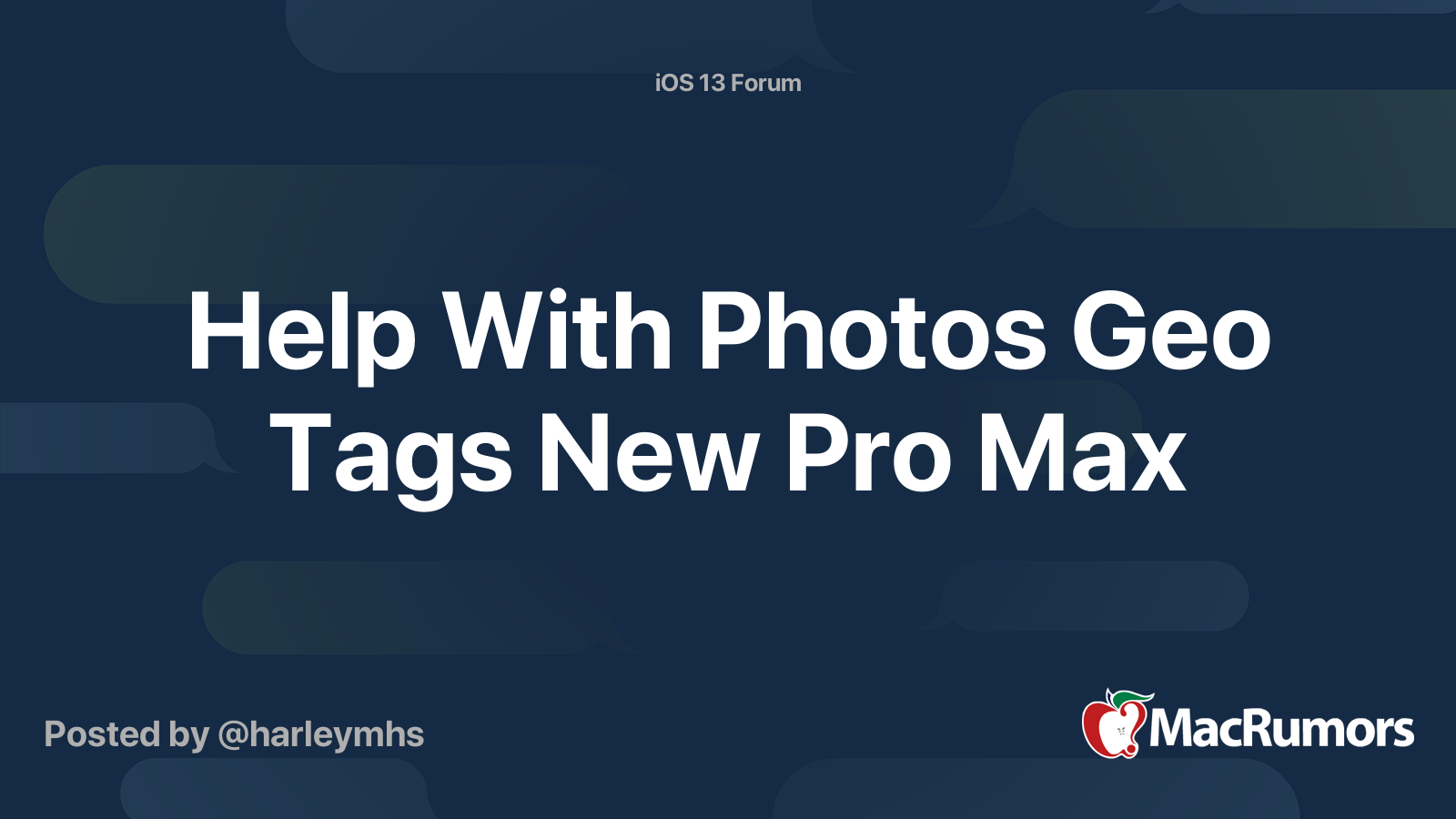Screen dimensions: 1456x819
Task: Click the word "Help" in the title
Action: tap(301, 334)
